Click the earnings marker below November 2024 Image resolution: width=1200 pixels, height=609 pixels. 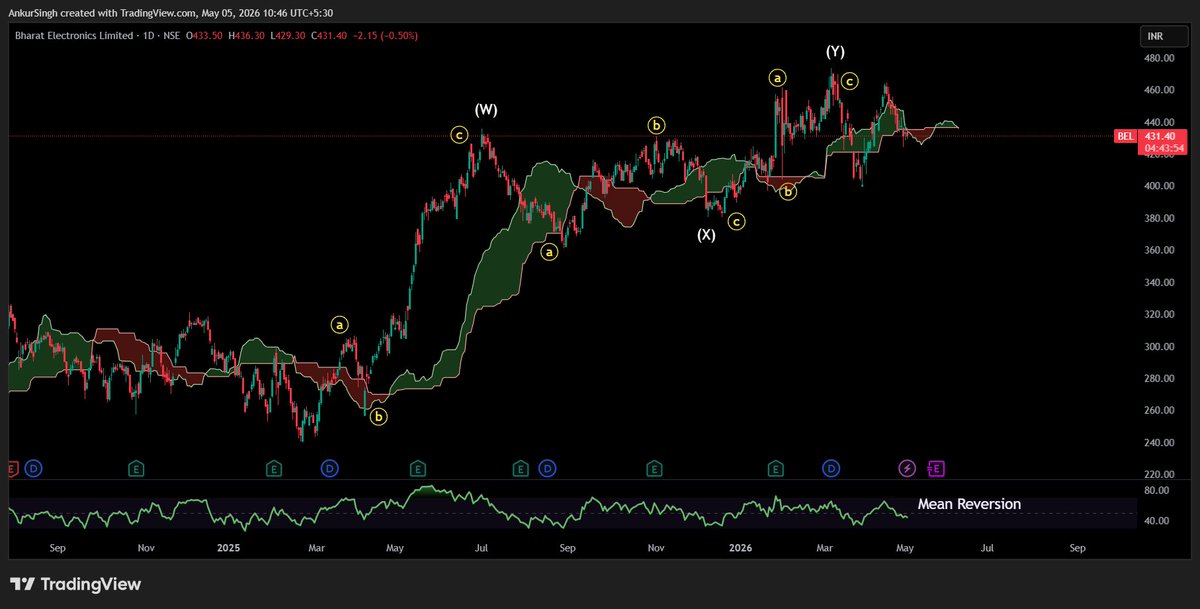(x=136, y=467)
